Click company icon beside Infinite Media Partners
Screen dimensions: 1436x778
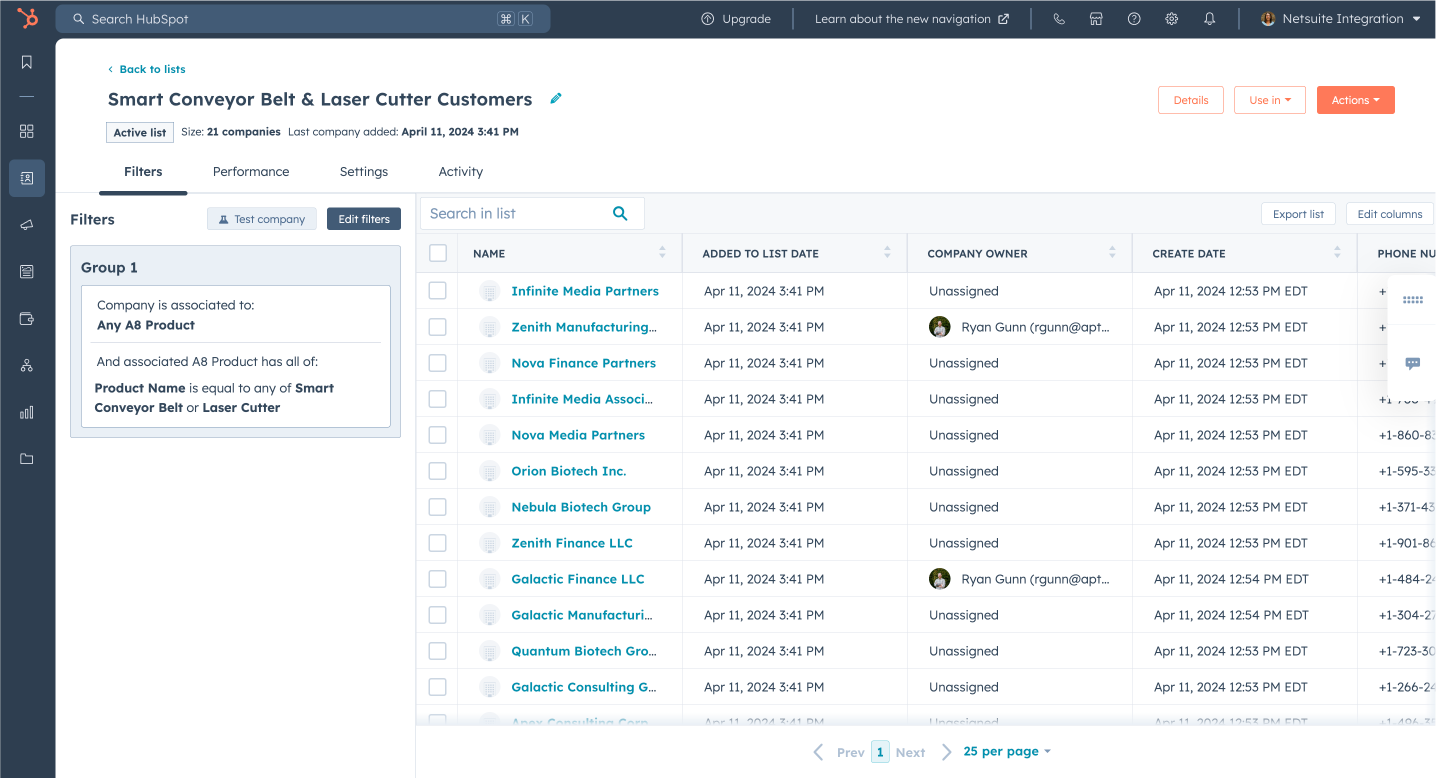[x=489, y=291]
